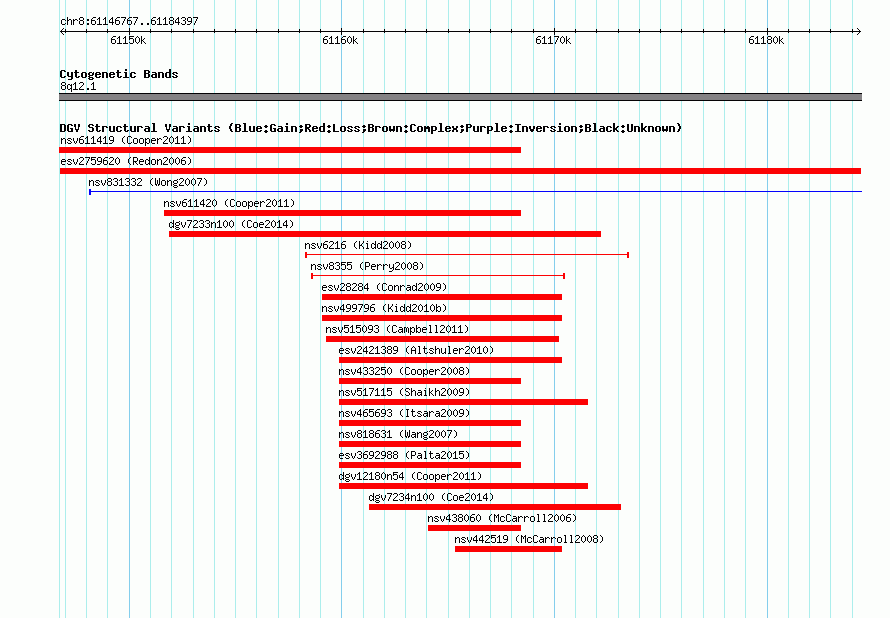Select the red bar under nsv465693
890x618 pixels.
430,423
